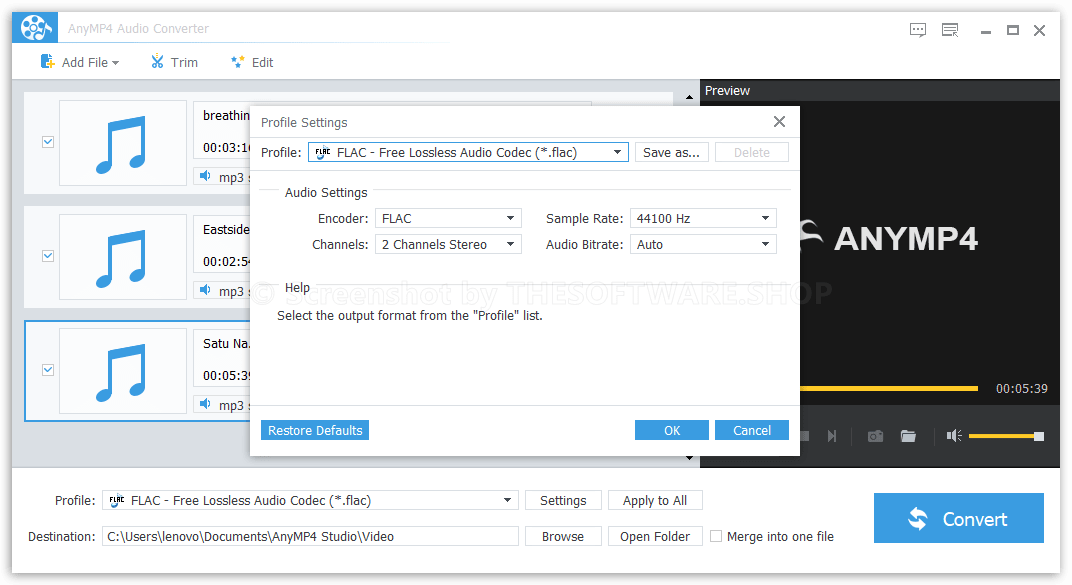This screenshot has height=585, width=1072.
Task: Open the Channels dropdown
Action: (448, 245)
